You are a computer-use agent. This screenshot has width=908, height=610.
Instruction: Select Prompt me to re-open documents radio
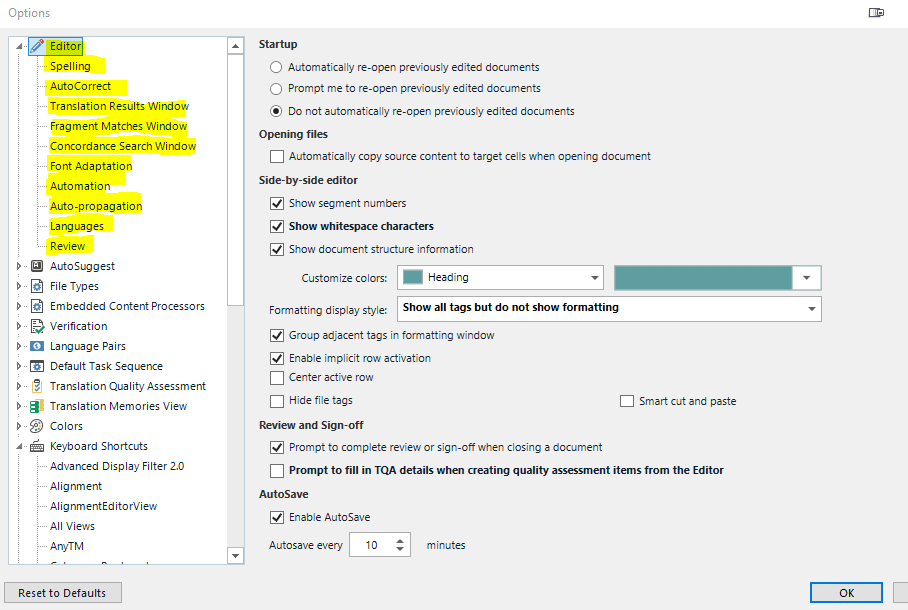[x=277, y=89]
